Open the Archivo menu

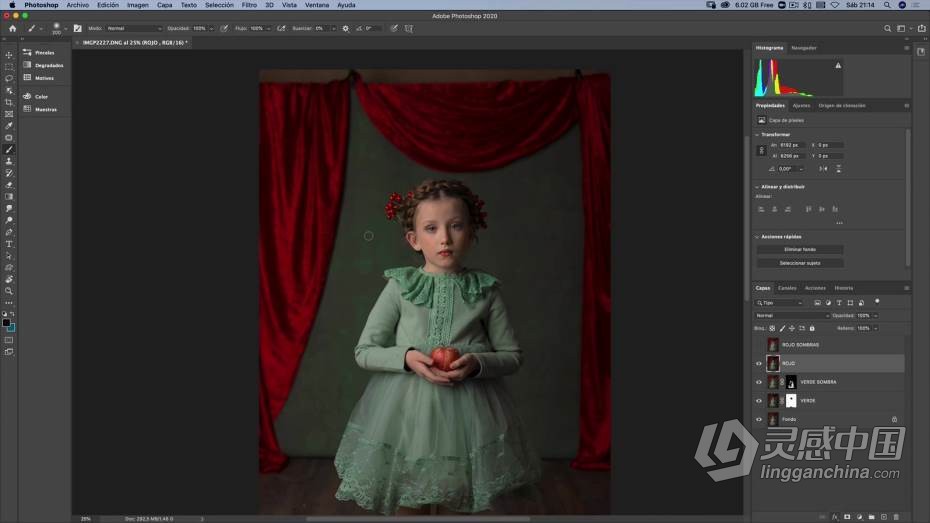pos(78,5)
